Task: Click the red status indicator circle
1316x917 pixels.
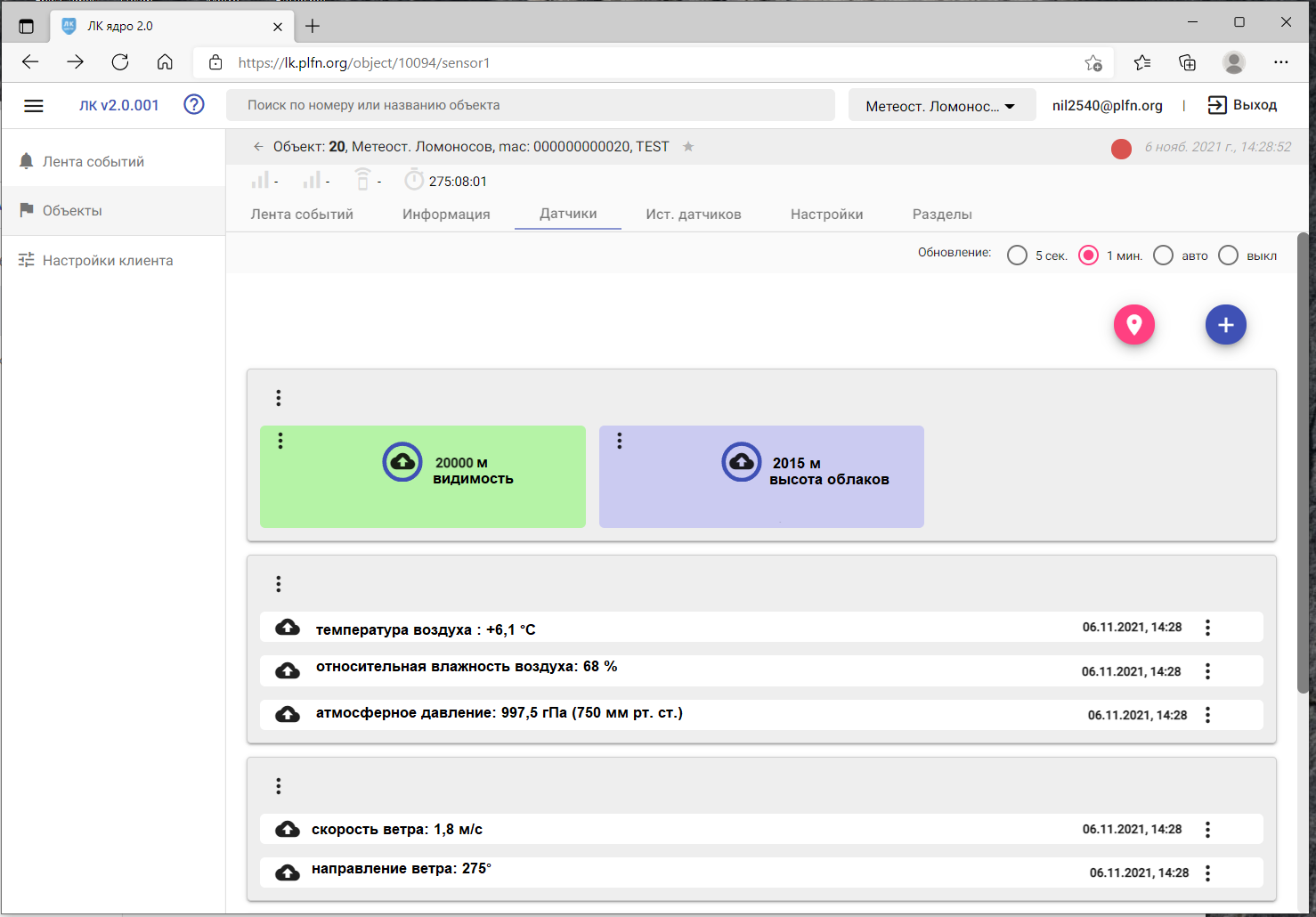Action: (x=1121, y=149)
